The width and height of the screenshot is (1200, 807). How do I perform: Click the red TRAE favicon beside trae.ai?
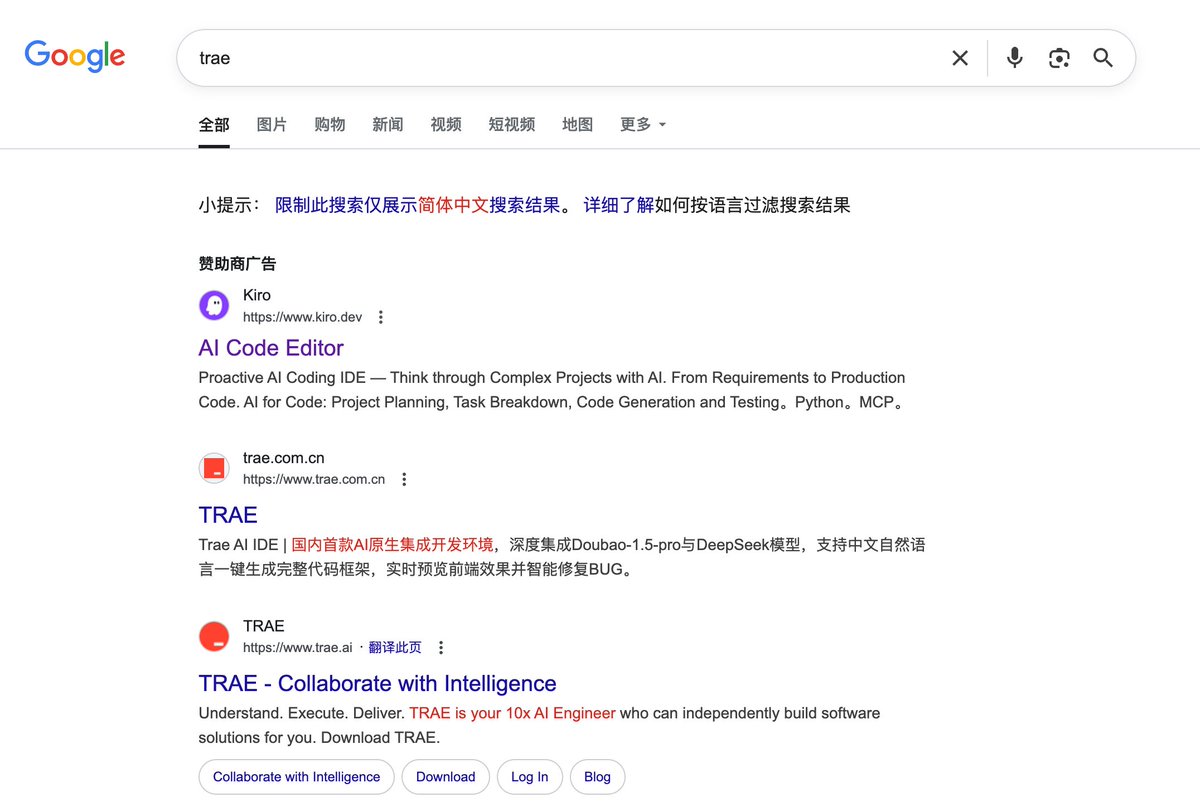pyautogui.click(x=214, y=636)
